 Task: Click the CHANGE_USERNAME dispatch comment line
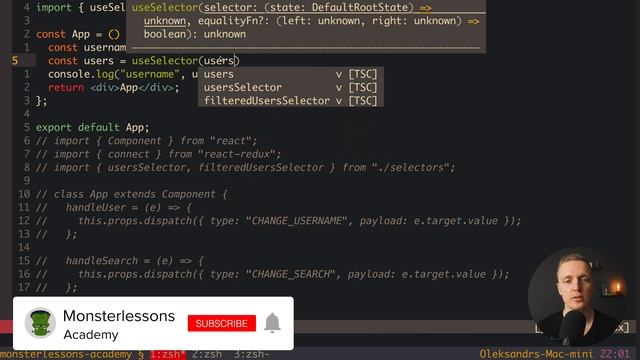[278, 221]
